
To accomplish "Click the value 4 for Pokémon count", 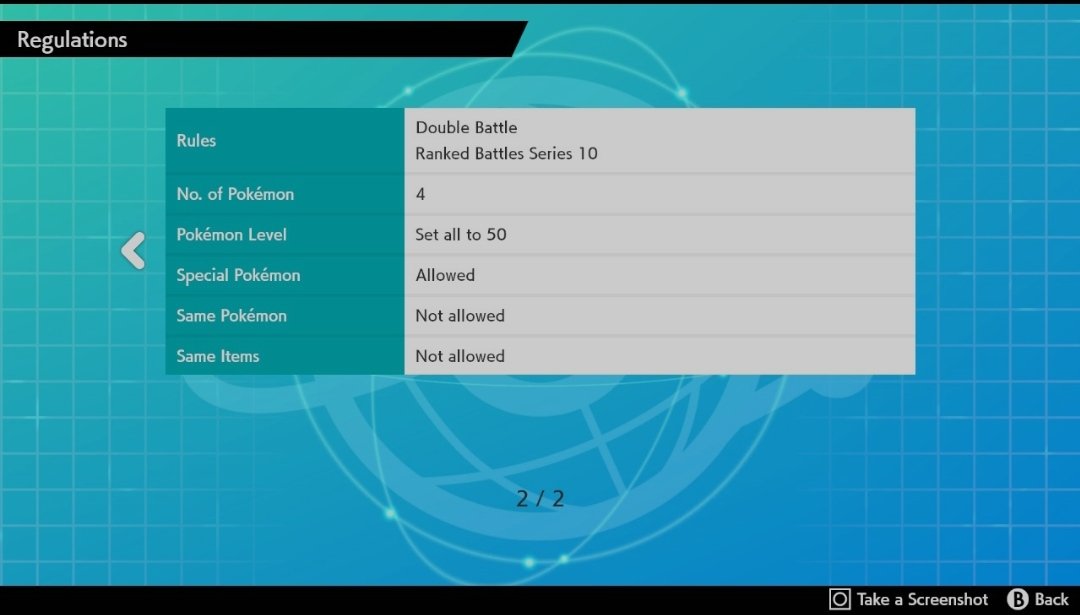I will pyautogui.click(x=420, y=194).
